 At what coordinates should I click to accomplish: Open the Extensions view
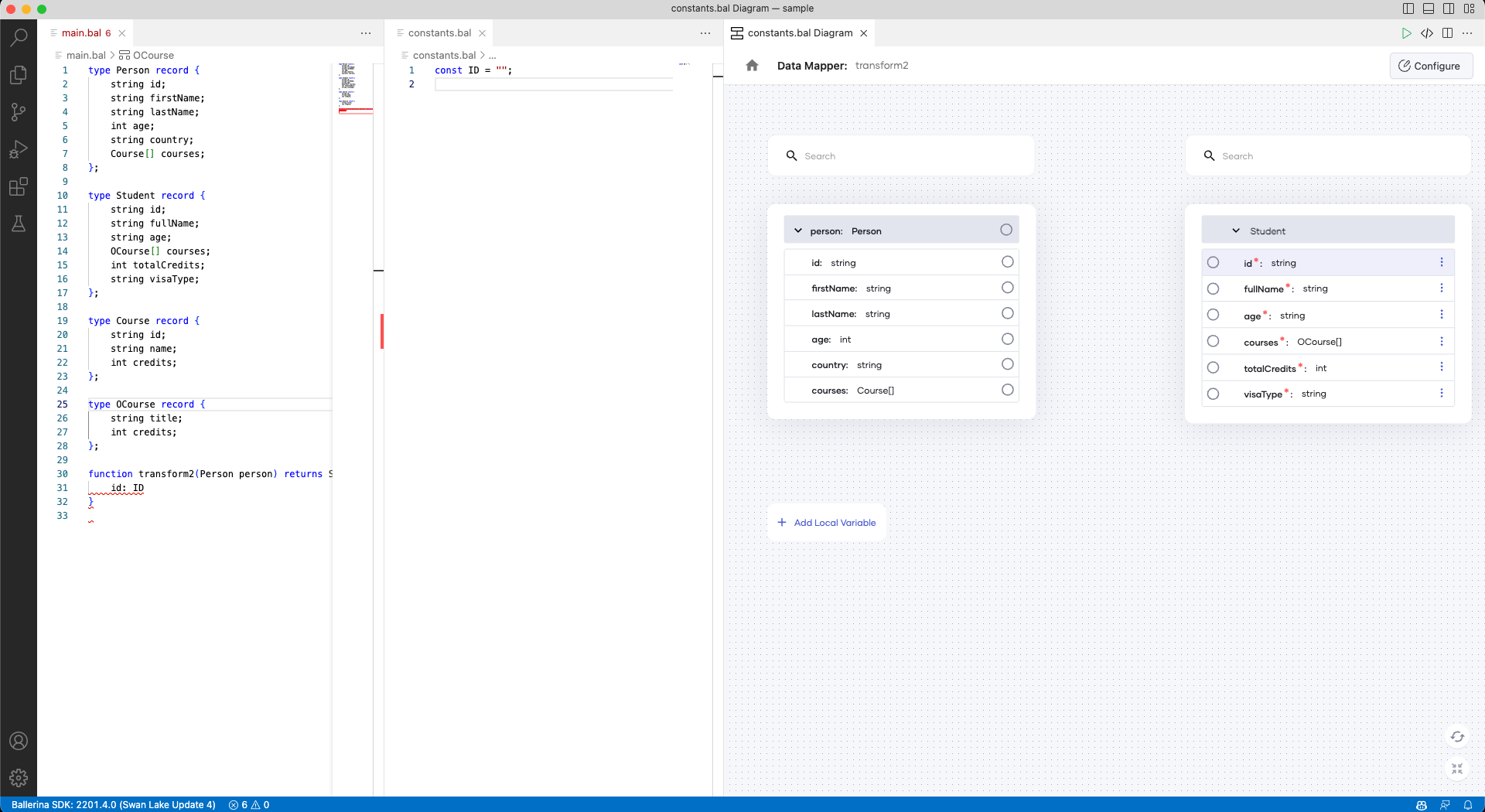19,186
